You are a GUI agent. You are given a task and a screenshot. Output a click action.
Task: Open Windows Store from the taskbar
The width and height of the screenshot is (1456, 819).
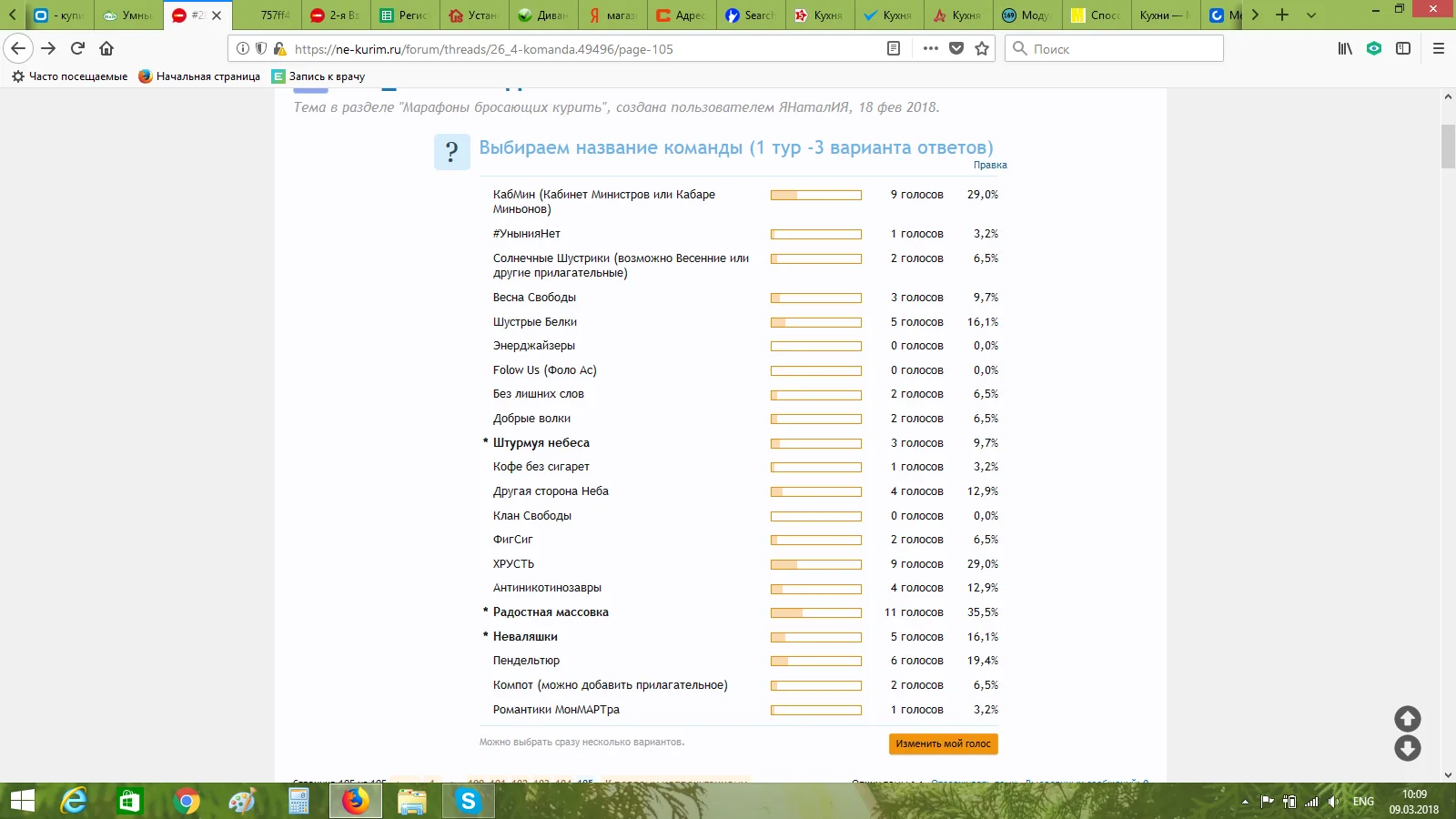[130, 801]
